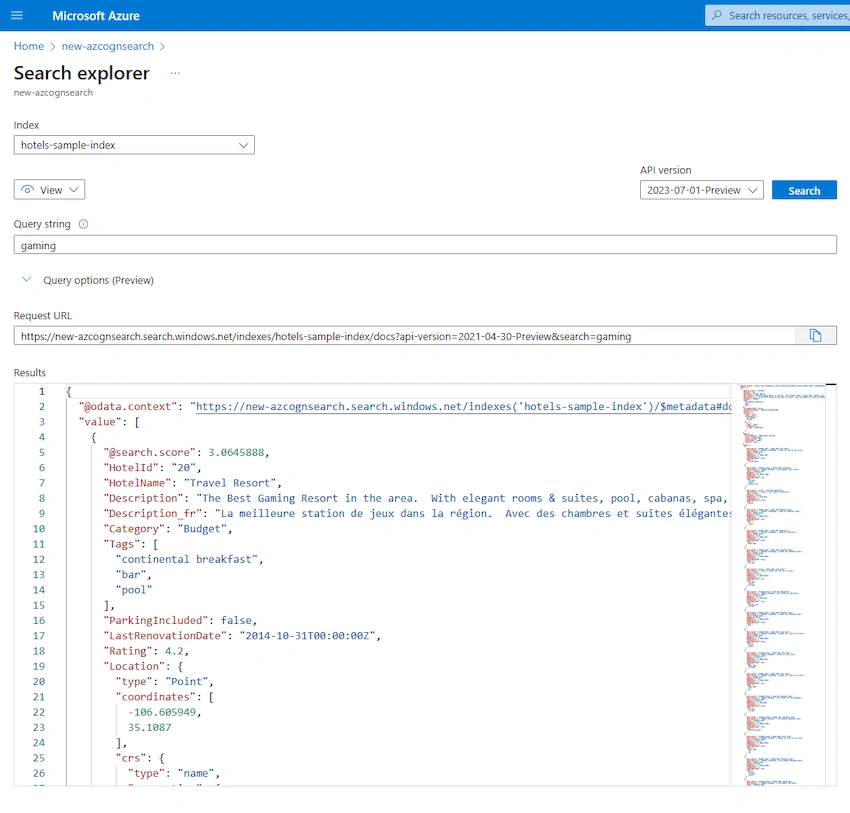Click the "crs": { line
Image resolution: width=850 pixels, height=813 pixels.
[140, 758]
